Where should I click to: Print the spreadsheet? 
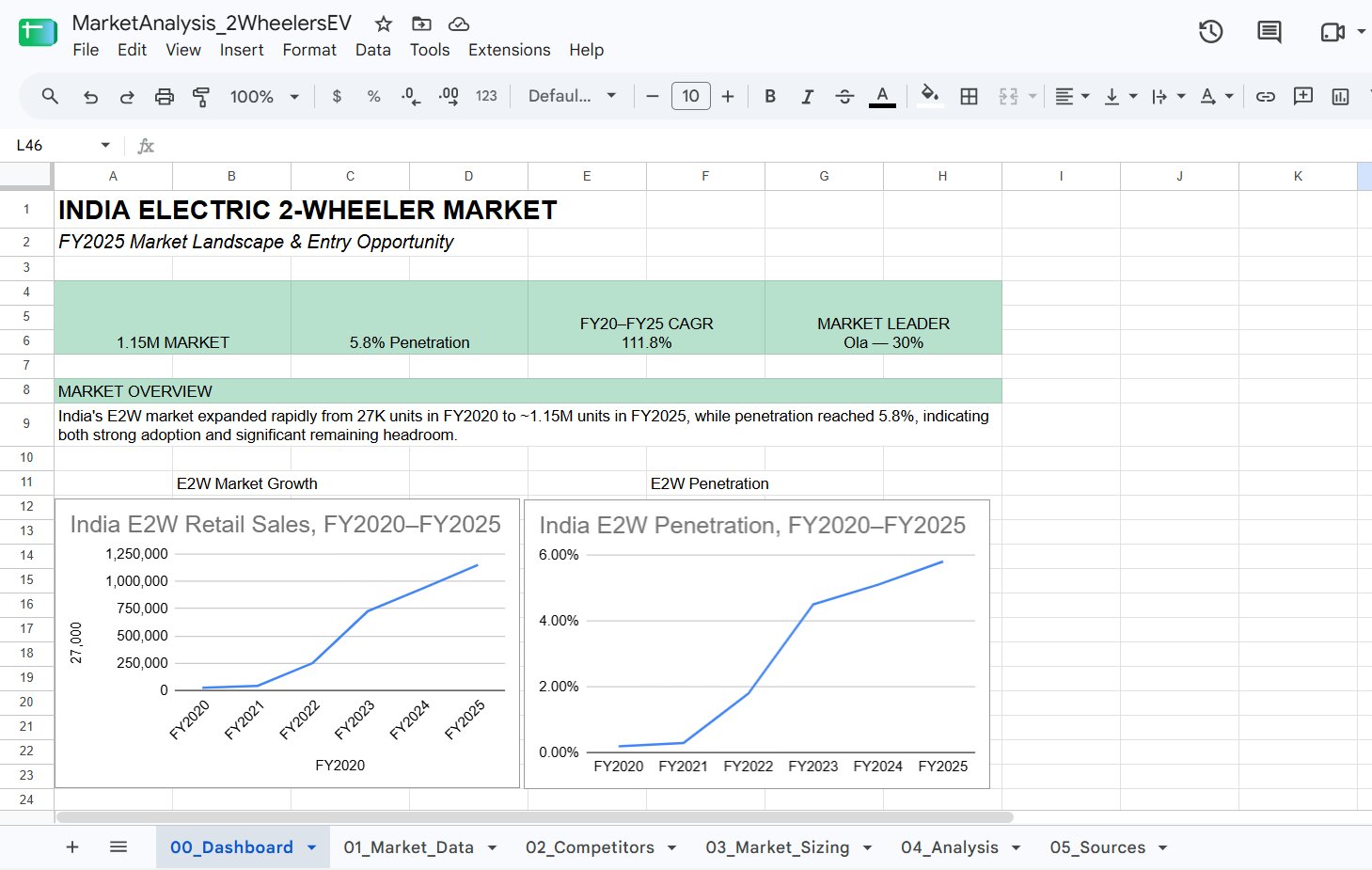point(165,96)
